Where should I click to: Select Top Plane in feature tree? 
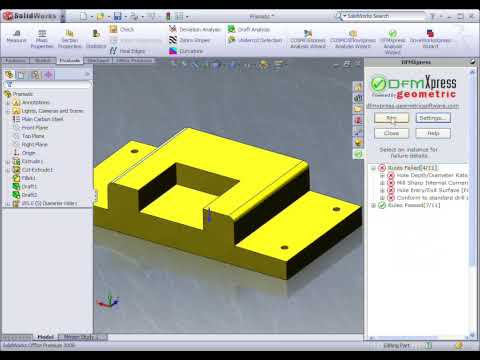coord(29,136)
